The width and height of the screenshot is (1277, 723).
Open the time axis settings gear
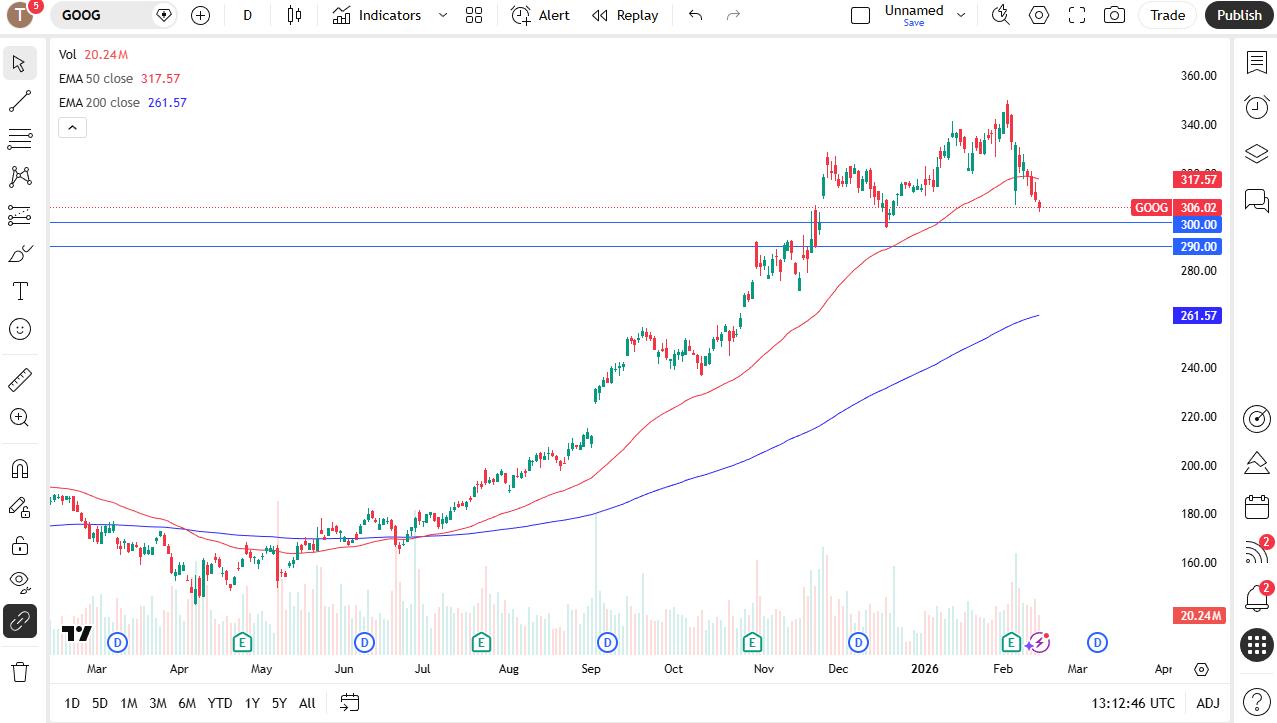[1201, 669]
